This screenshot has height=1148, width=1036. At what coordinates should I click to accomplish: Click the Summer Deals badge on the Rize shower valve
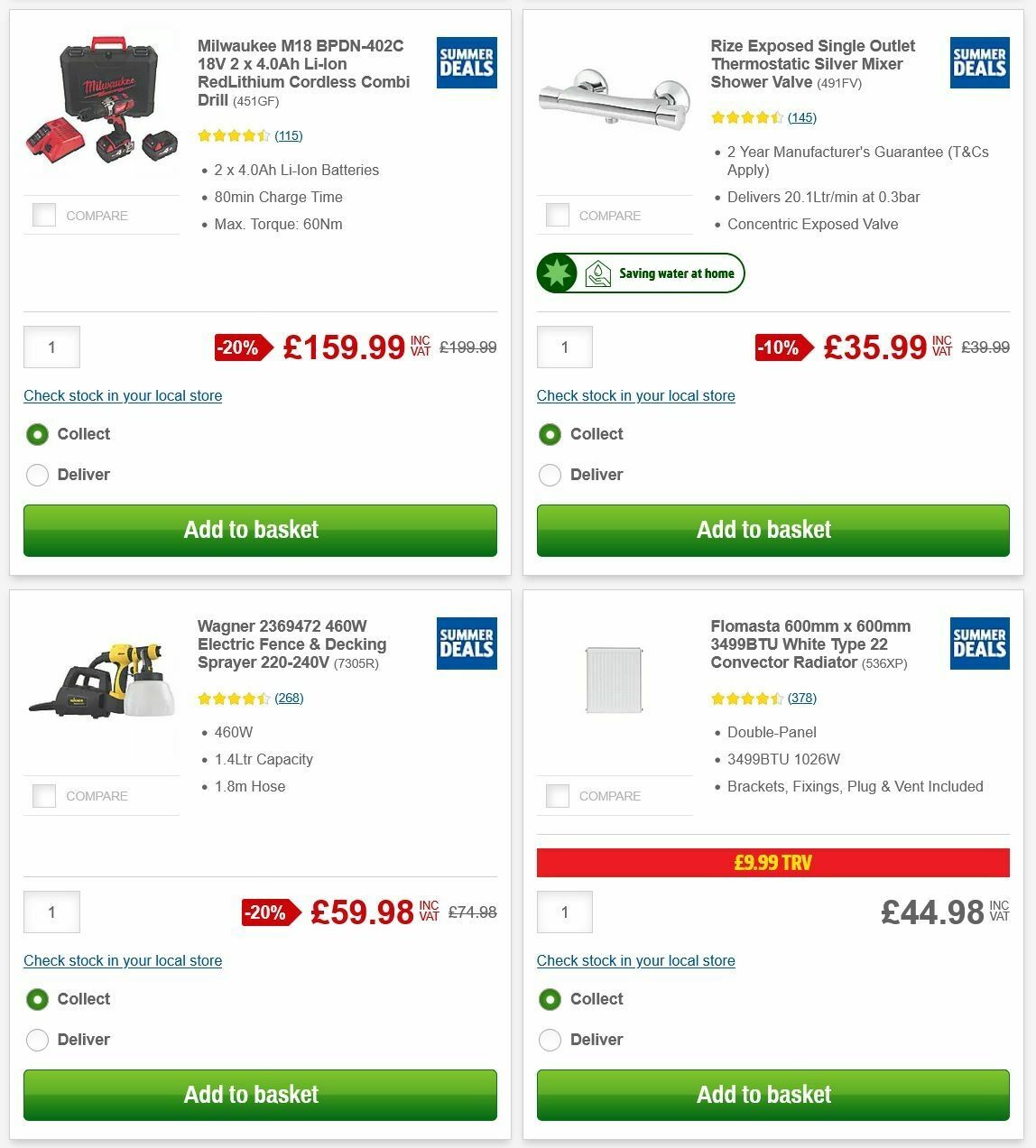click(x=978, y=62)
